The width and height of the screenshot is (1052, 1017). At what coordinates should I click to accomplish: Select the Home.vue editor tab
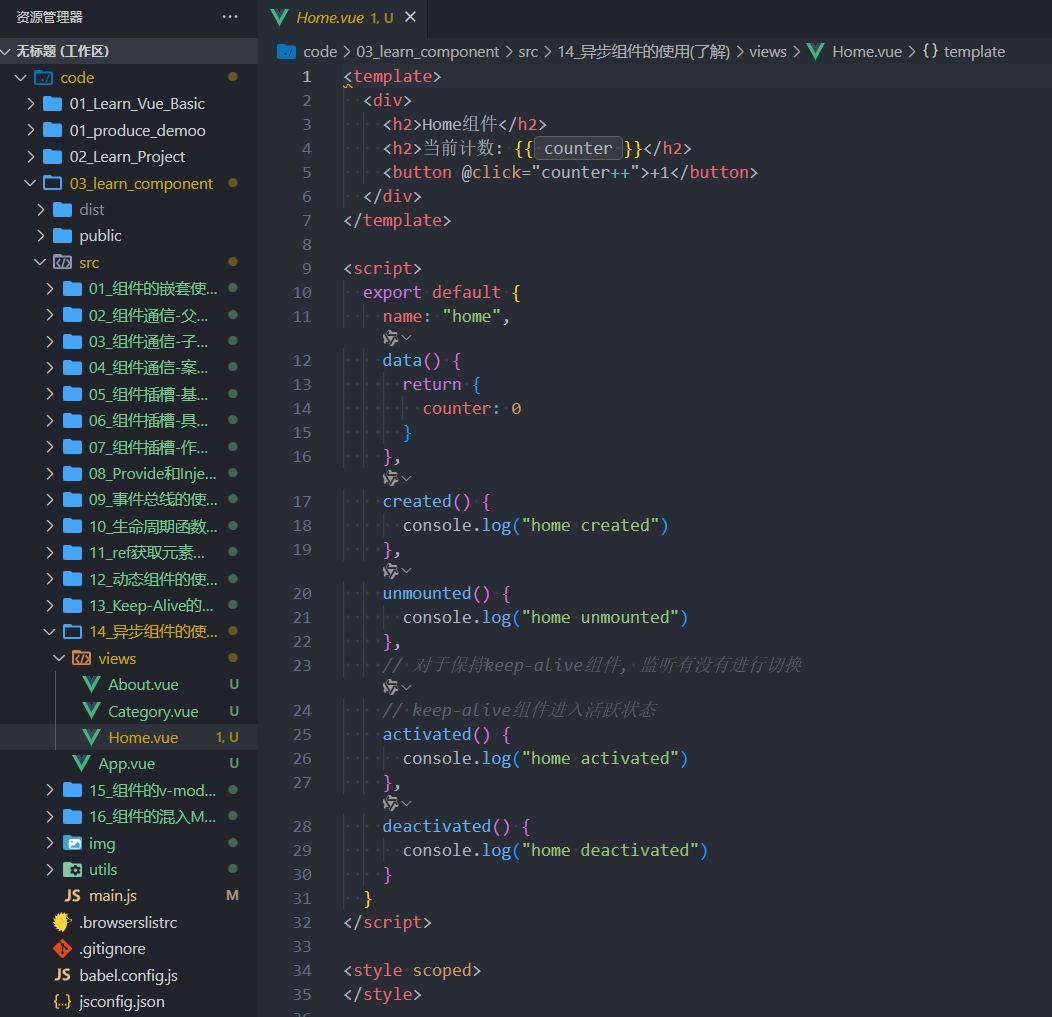click(343, 17)
